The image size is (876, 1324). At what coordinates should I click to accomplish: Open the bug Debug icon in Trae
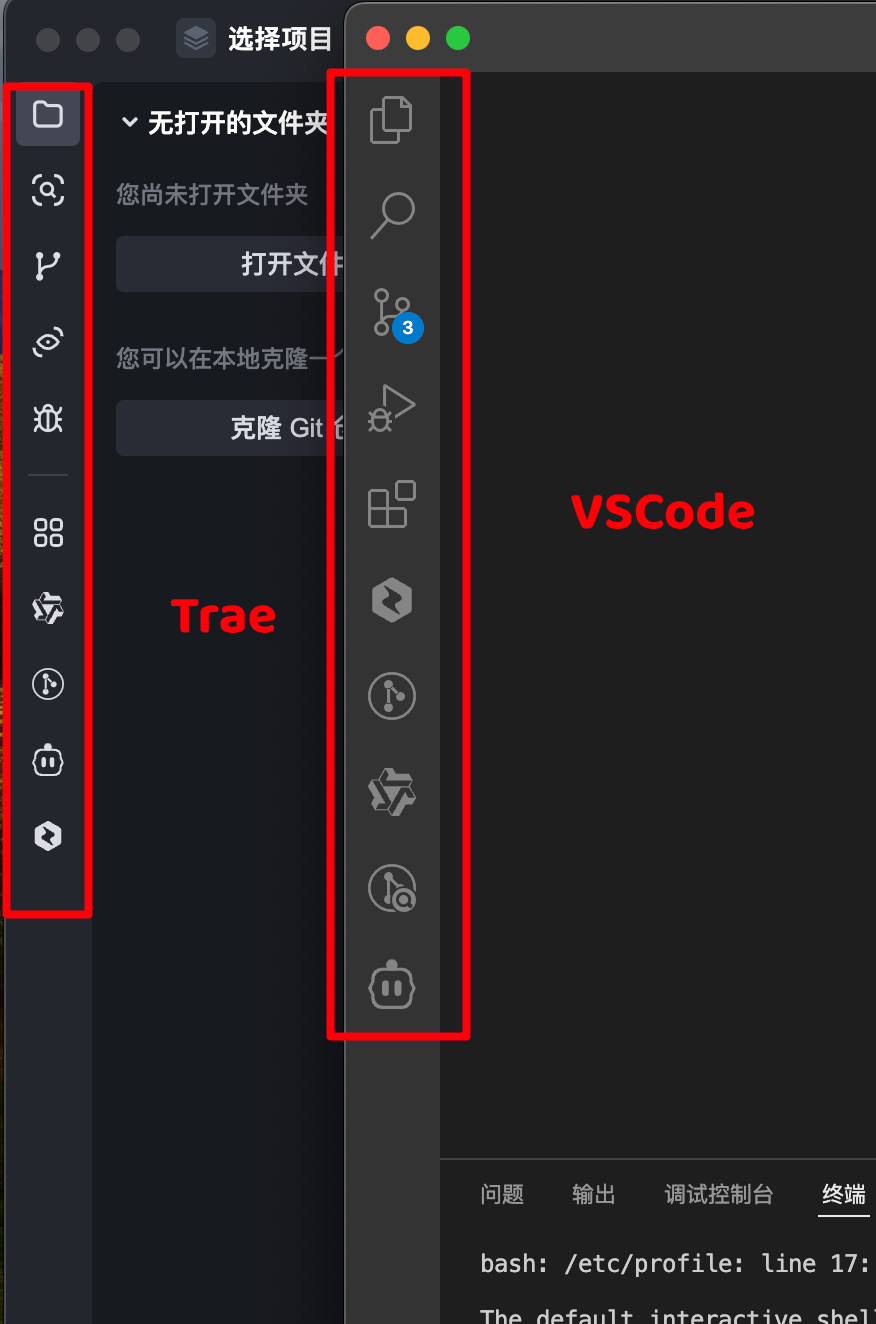pos(48,417)
